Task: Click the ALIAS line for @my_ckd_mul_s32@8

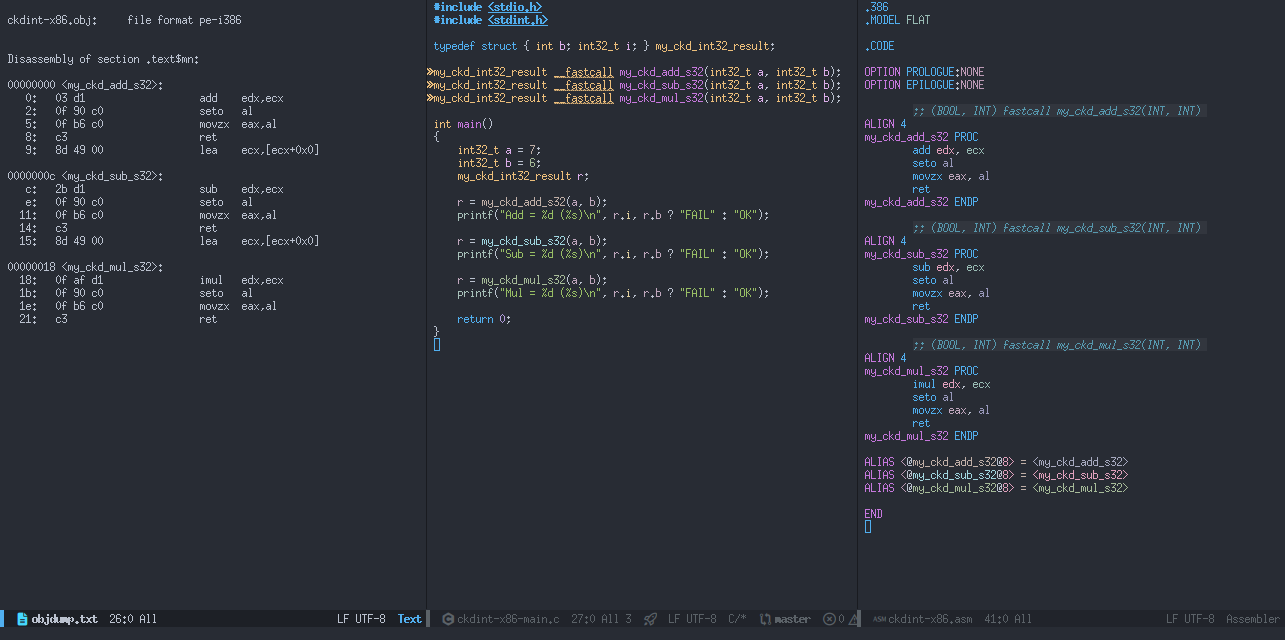Action: (x=996, y=488)
